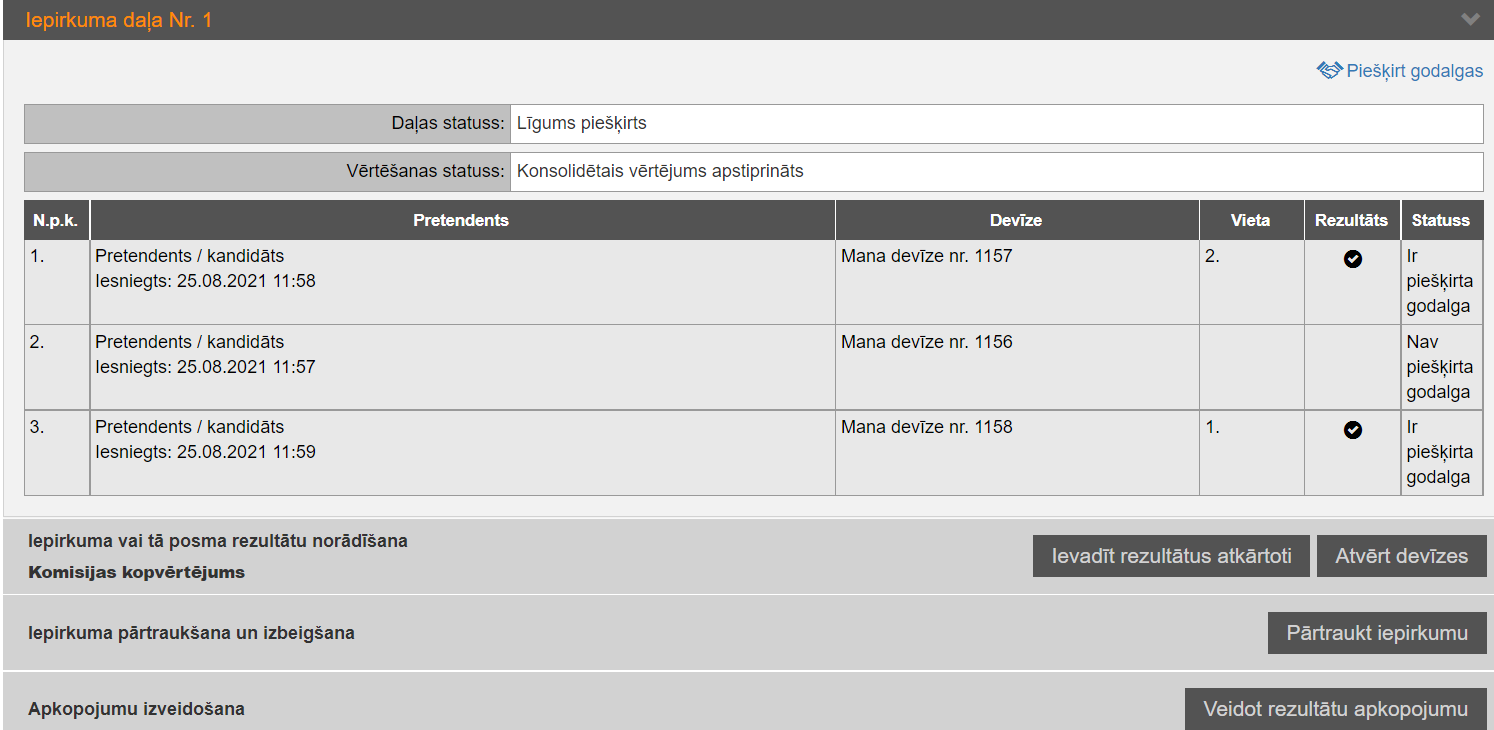
Task: Select the Vērtēšanas statuss value field
Action: coord(995,171)
